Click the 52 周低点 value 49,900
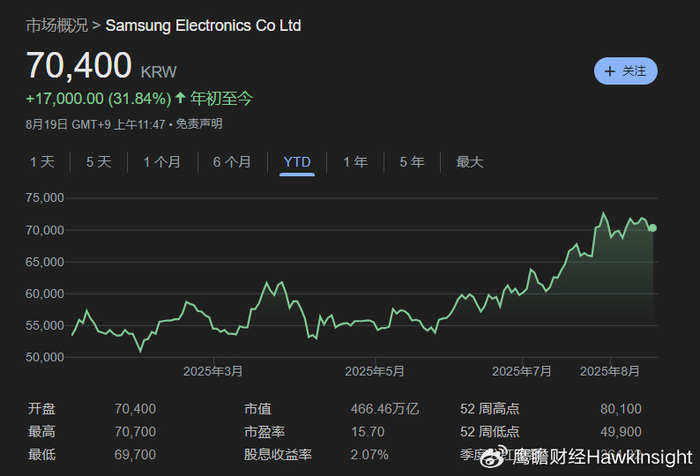 (x=621, y=432)
